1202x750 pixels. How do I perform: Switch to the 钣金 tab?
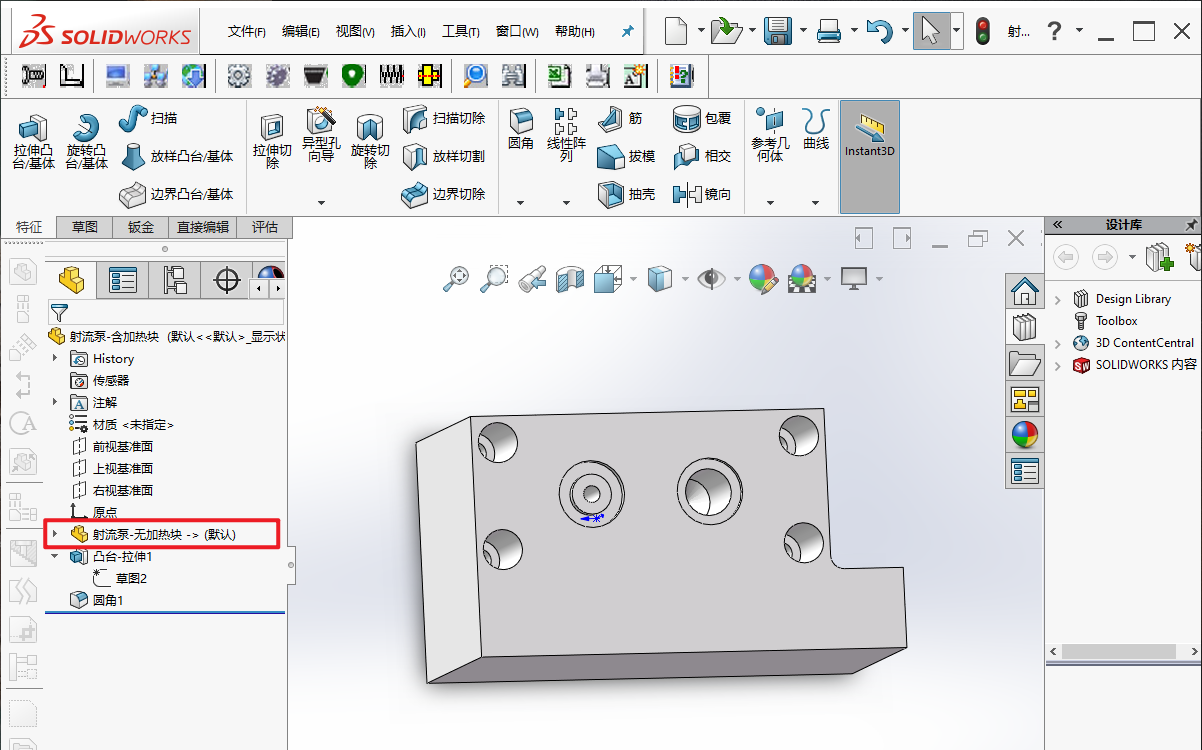(140, 227)
